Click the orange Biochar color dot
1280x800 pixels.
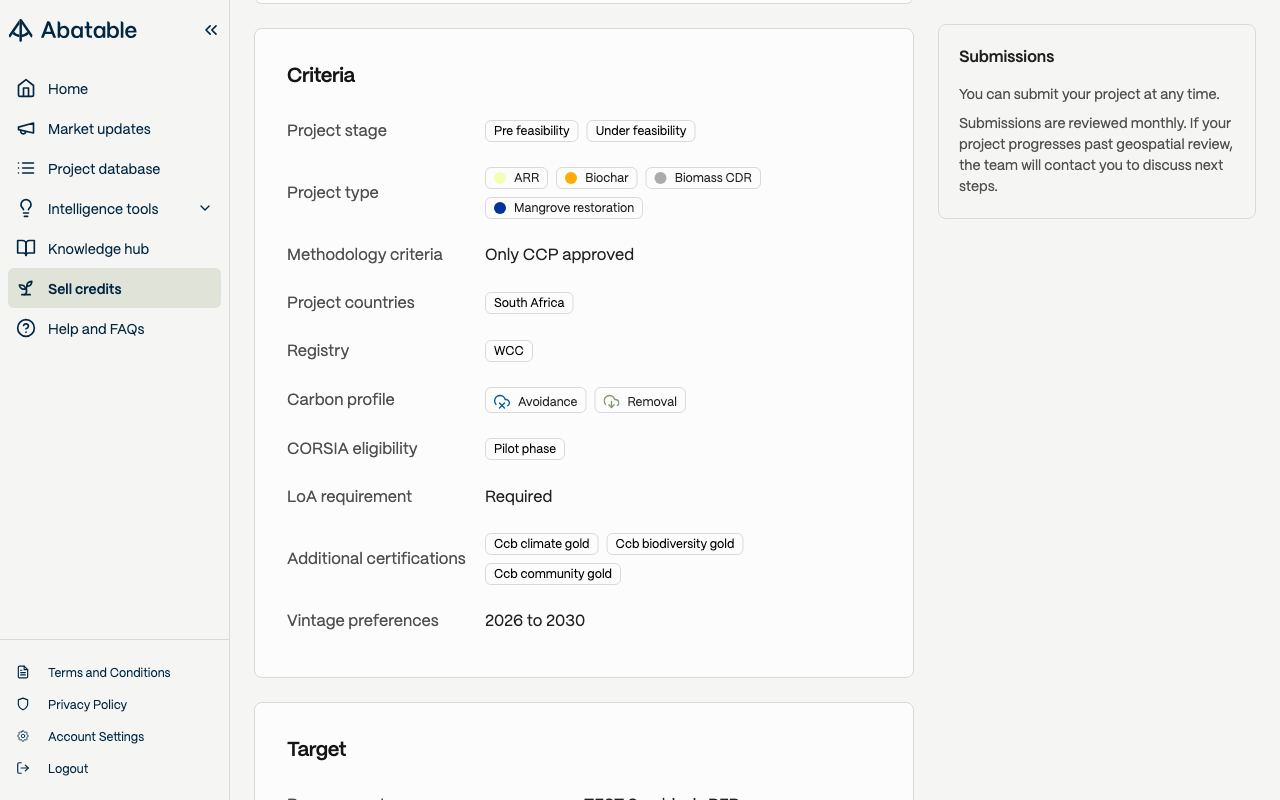[x=571, y=178]
